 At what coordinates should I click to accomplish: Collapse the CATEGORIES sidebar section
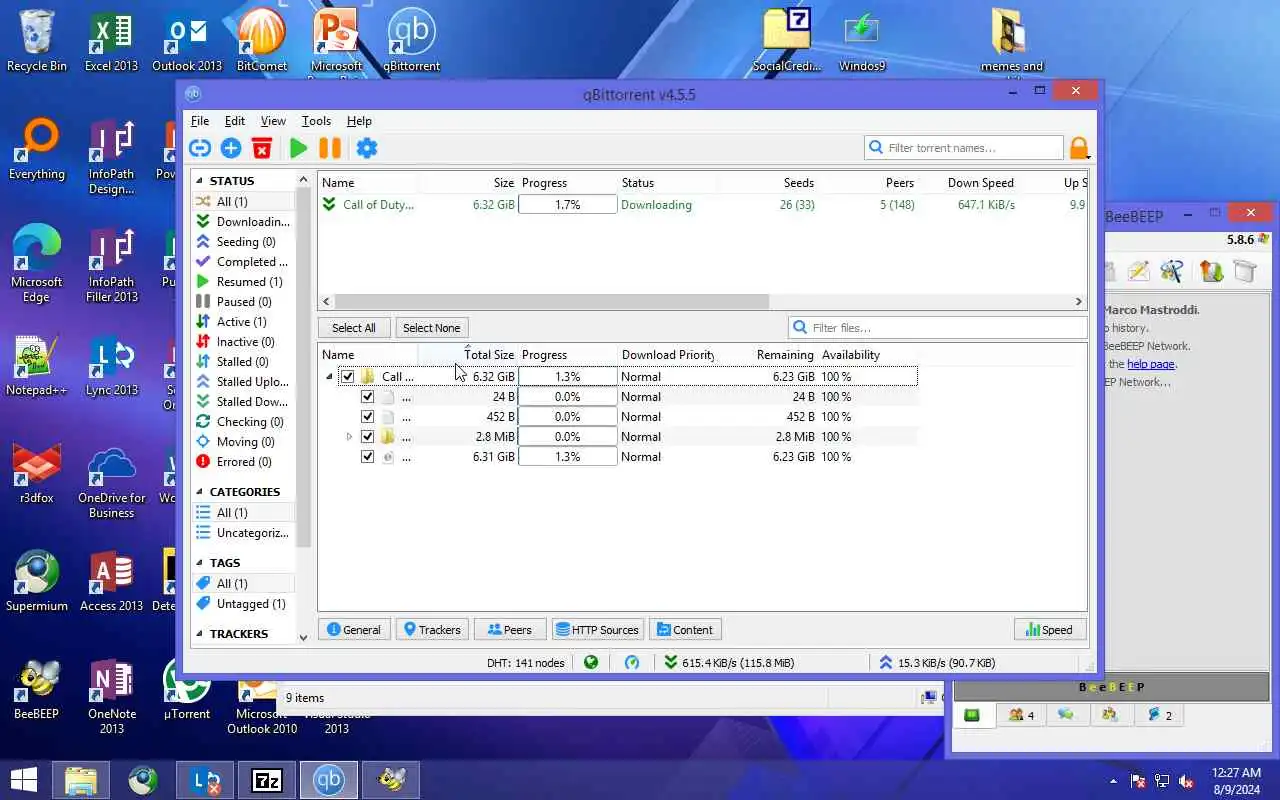[200, 492]
